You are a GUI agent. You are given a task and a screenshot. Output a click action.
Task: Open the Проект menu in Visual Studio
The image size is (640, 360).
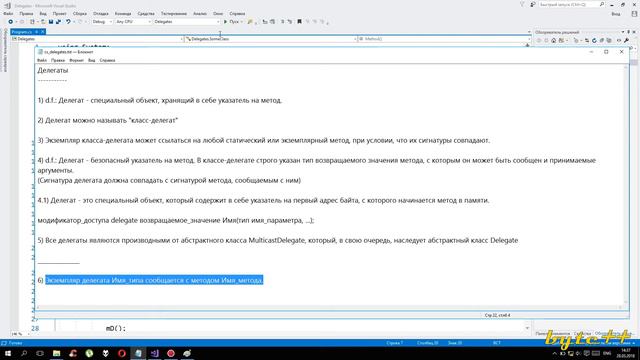pyautogui.click(x=60, y=13)
